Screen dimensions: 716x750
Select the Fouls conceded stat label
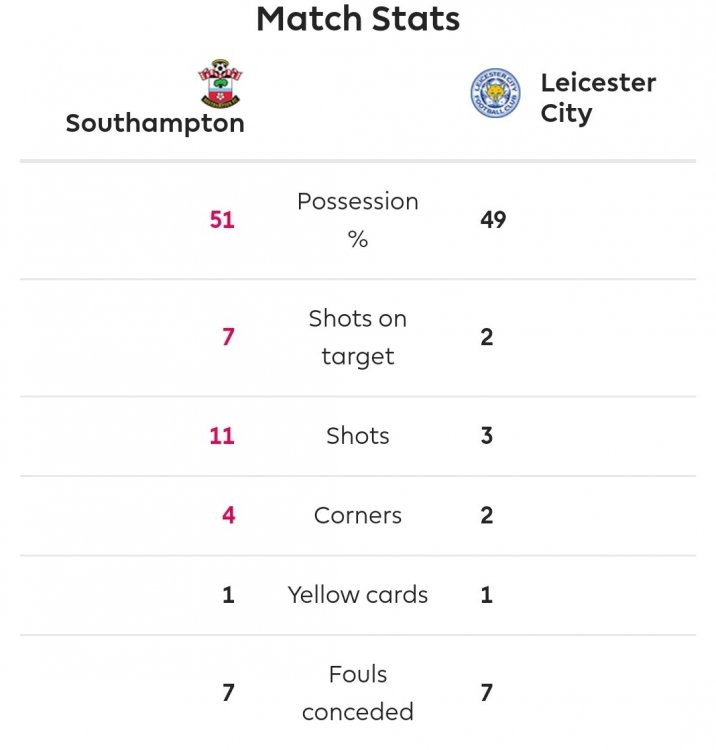[358, 693]
